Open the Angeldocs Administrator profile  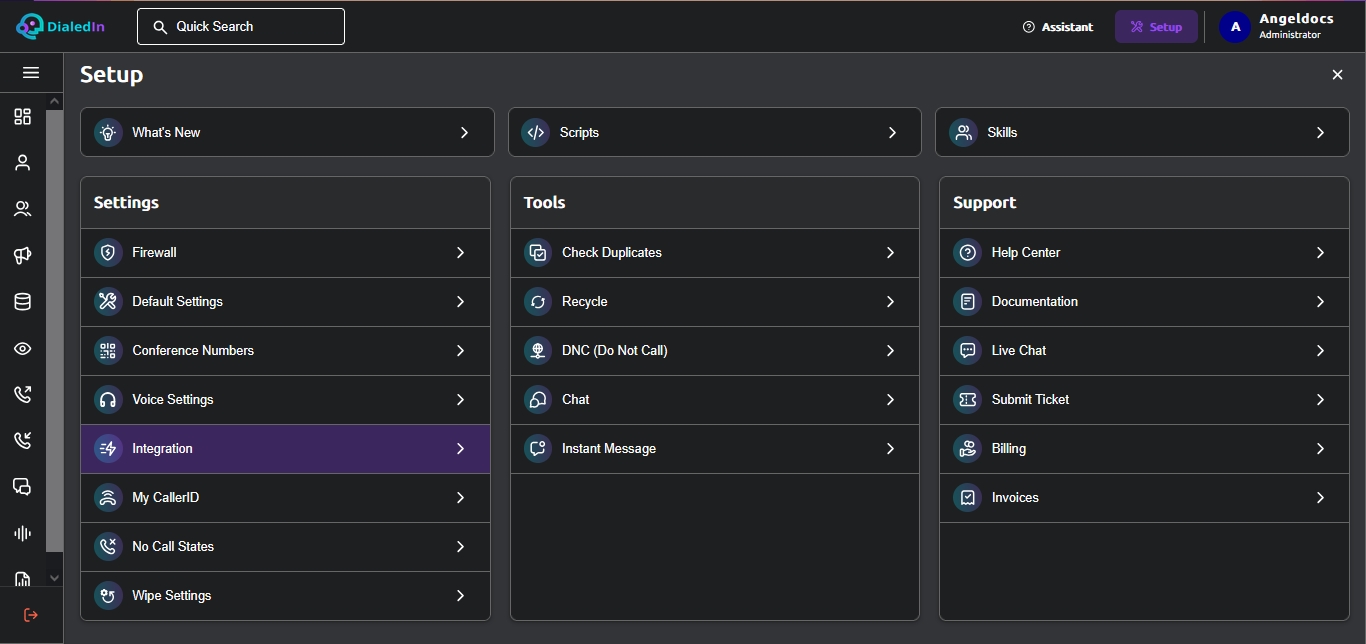pos(1277,27)
